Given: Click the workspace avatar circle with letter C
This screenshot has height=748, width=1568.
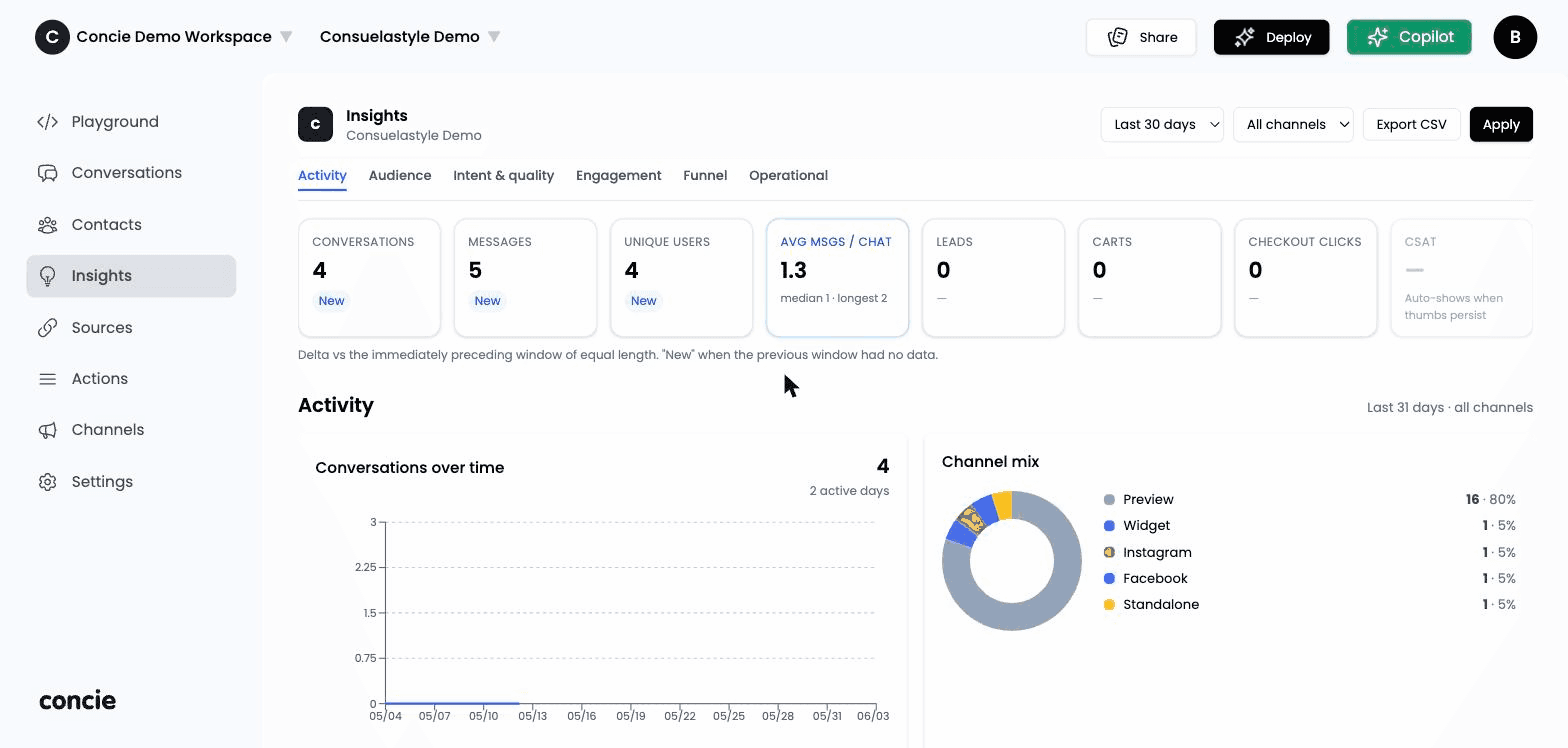Looking at the screenshot, I should 52,37.
